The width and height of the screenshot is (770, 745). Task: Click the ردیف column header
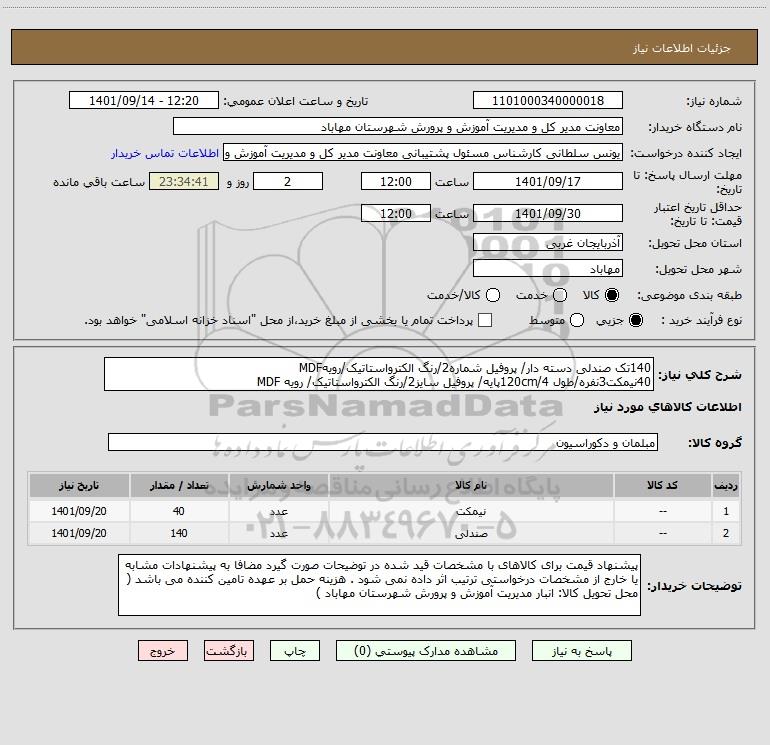coord(726,485)
